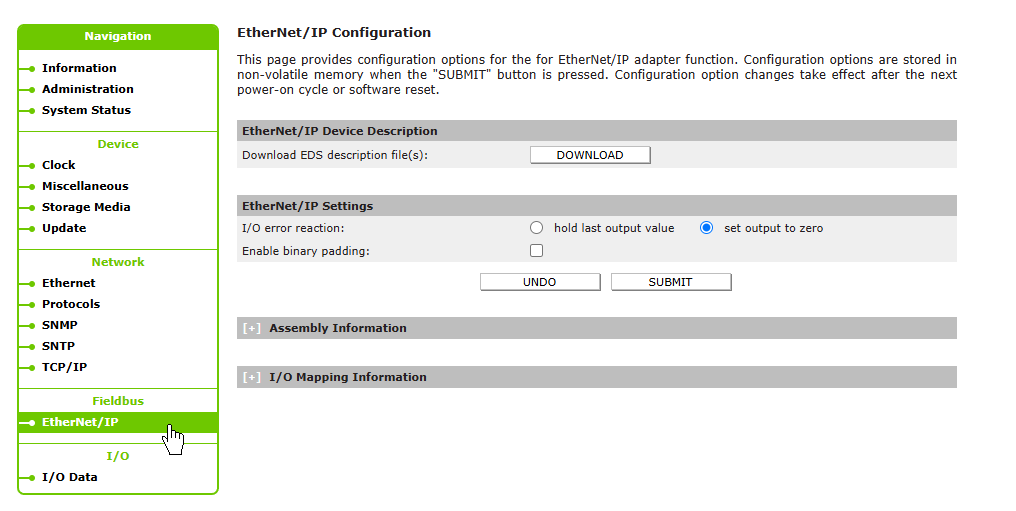
Task: Go to Administration in navigation
Action: click(87, 89)
